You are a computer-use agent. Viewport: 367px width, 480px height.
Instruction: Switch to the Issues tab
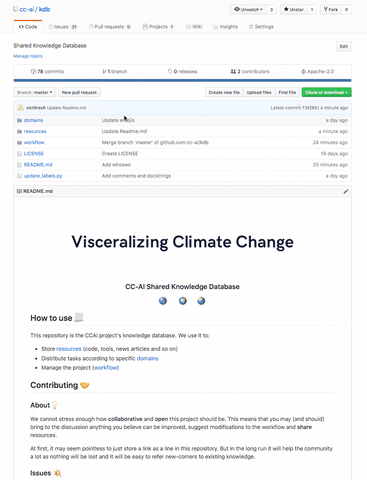click(x=63, y=27)
